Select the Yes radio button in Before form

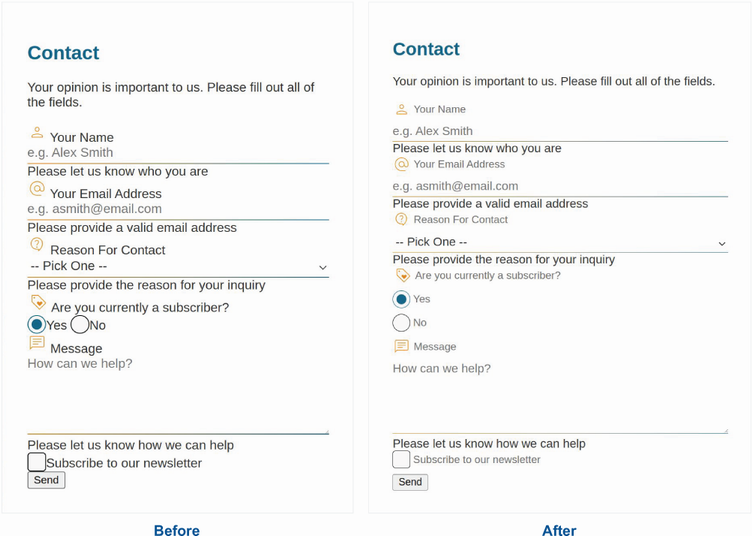[x=37, y=324]
